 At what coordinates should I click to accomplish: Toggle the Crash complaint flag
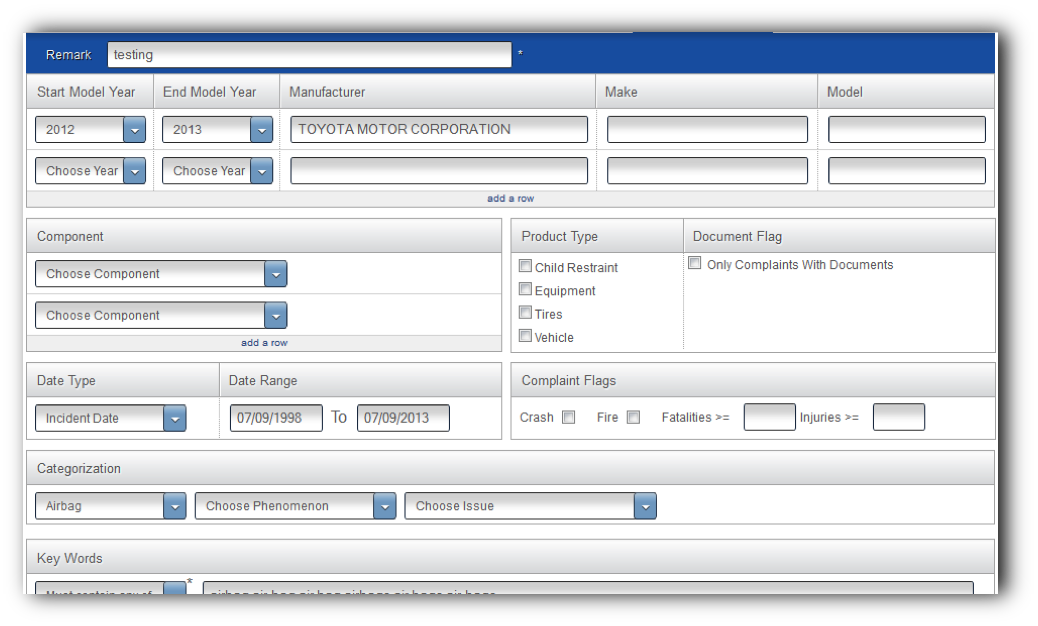tap(568, 417)
